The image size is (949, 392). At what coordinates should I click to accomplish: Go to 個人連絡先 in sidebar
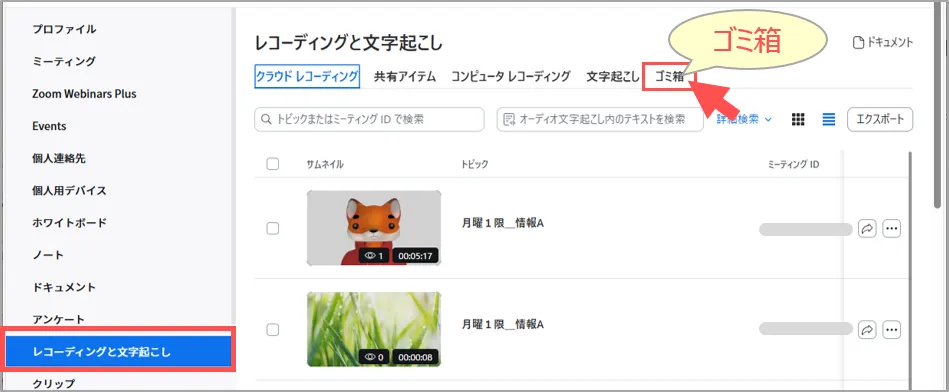click(59, 158)
